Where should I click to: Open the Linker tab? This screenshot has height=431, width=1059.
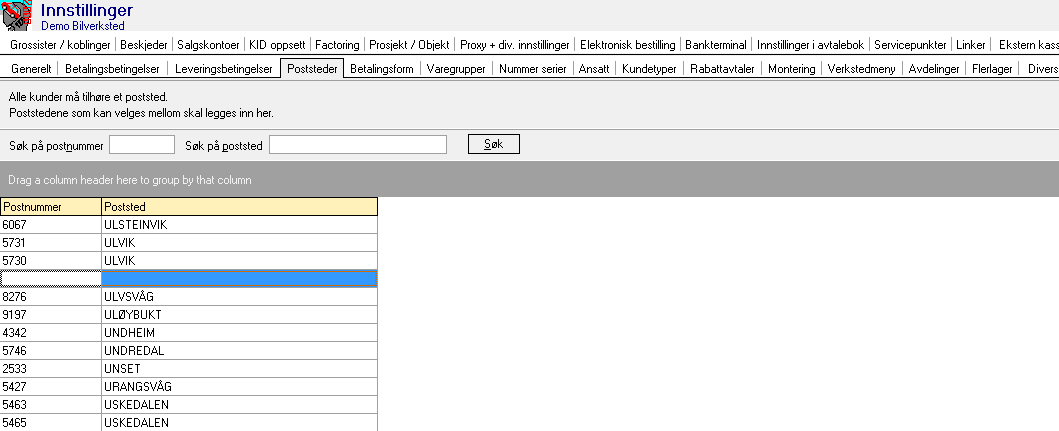971,45
